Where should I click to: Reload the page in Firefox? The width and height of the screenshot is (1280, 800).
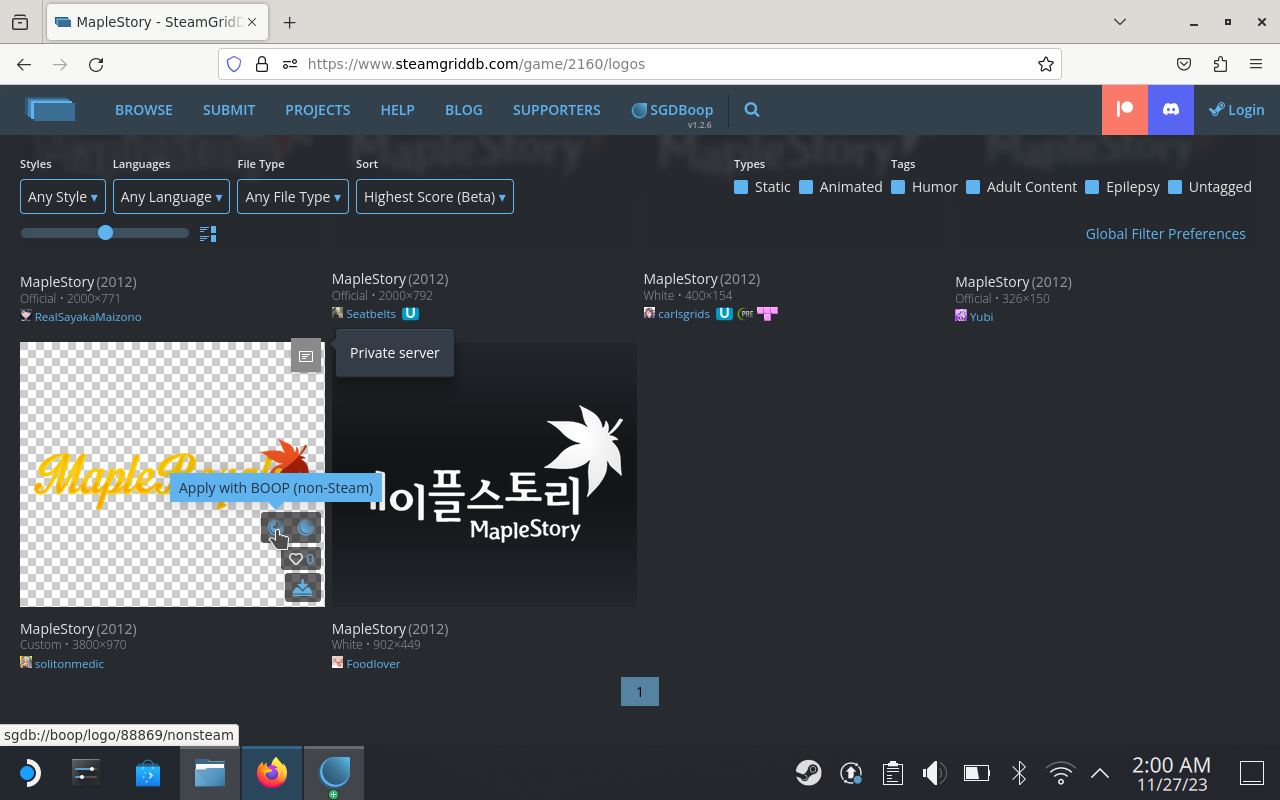click(96, 64)
